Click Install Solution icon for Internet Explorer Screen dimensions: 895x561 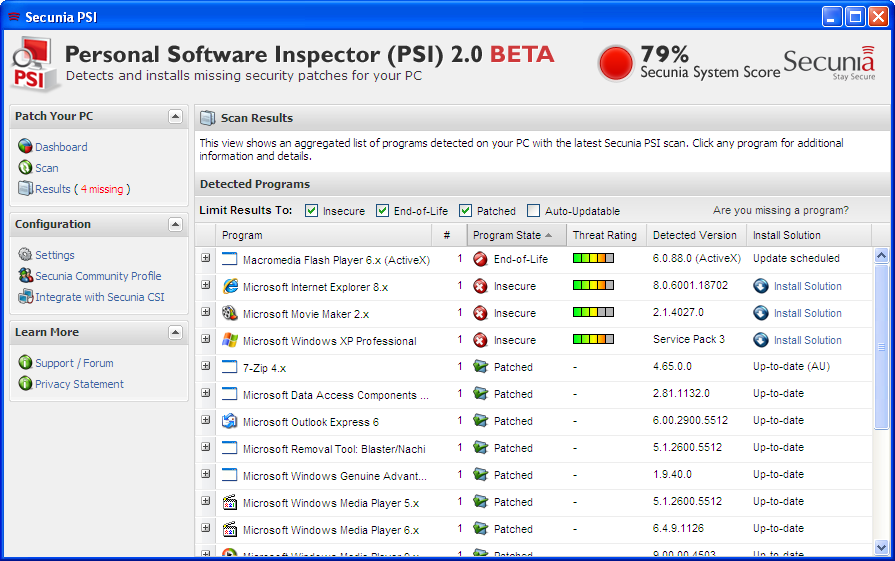(761, 286)
